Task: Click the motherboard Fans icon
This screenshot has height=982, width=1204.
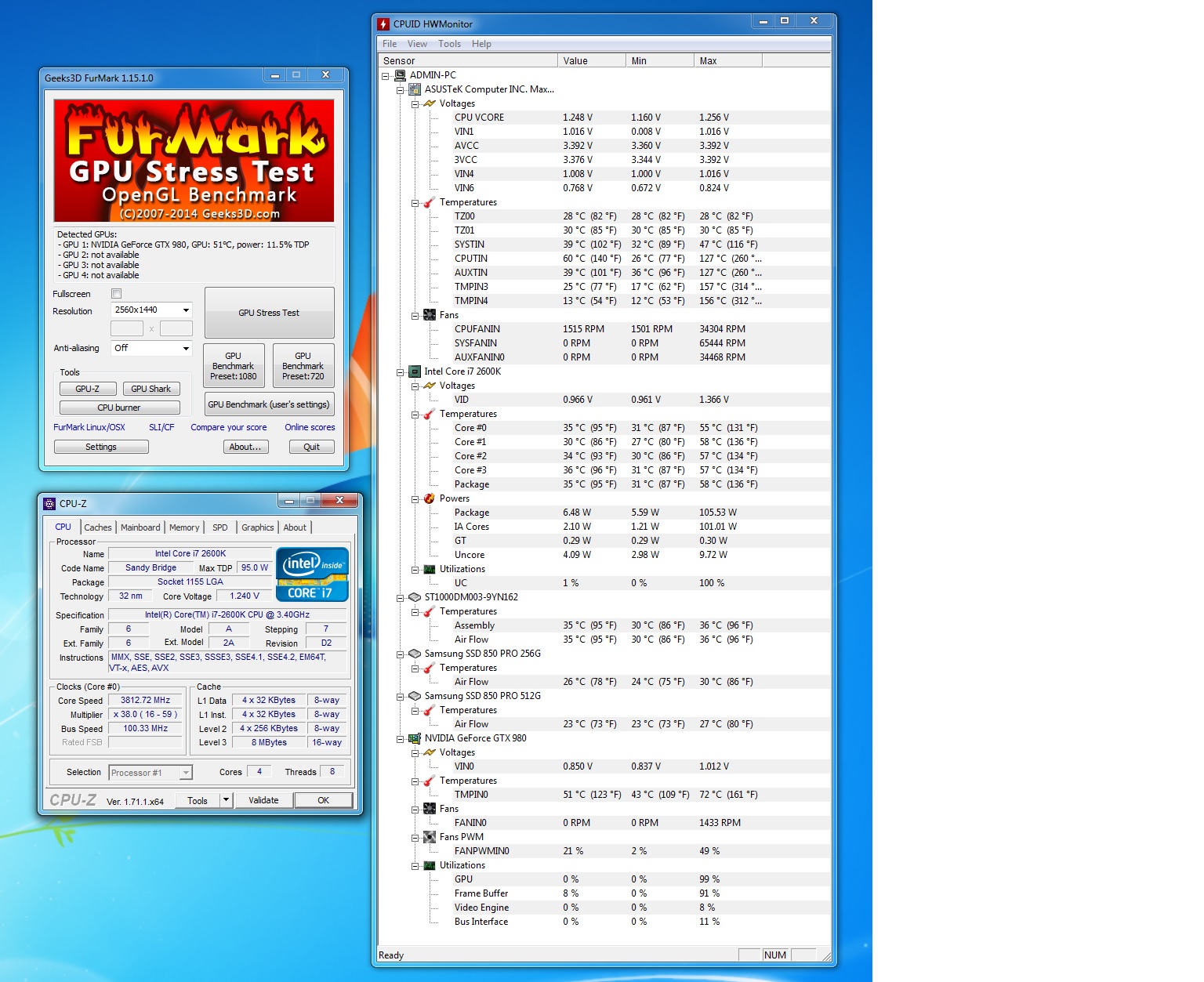Action: point(430,315)
